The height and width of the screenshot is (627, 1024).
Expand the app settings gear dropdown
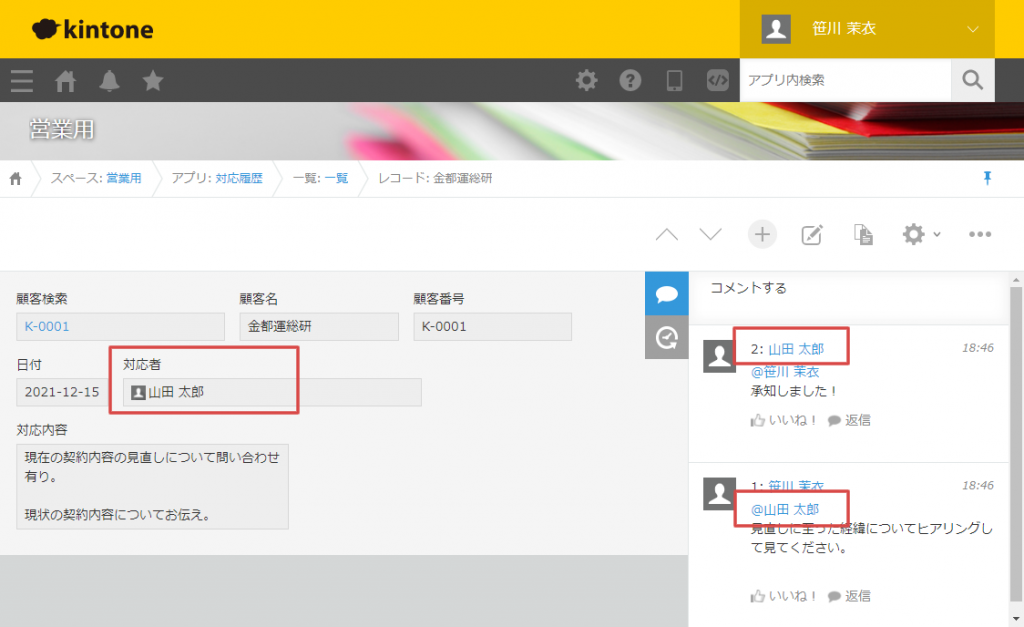[921, 234]
